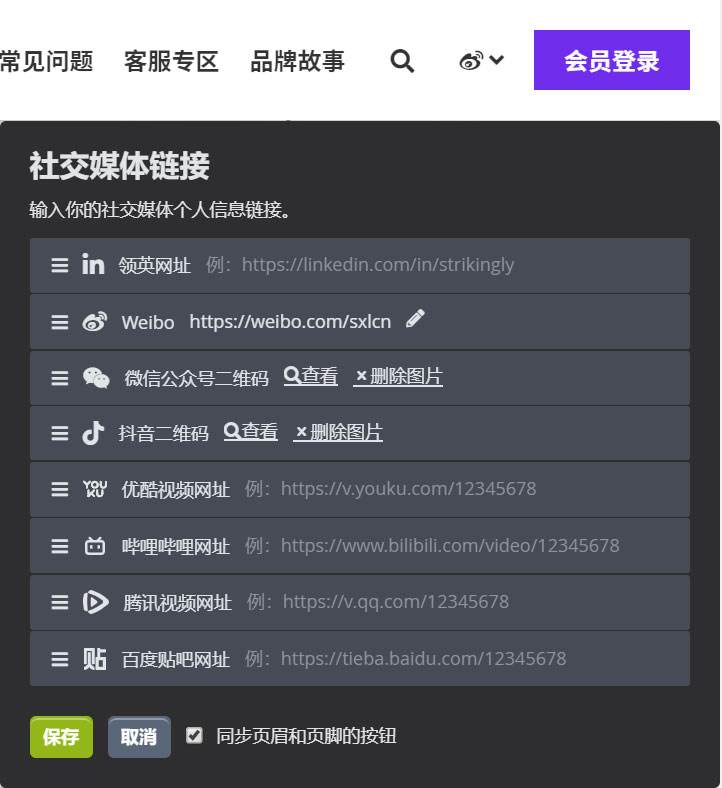Click the Weibo logo in the Weibo row
722x788 pixels.
pyautogui.click(x=94, y=322)
